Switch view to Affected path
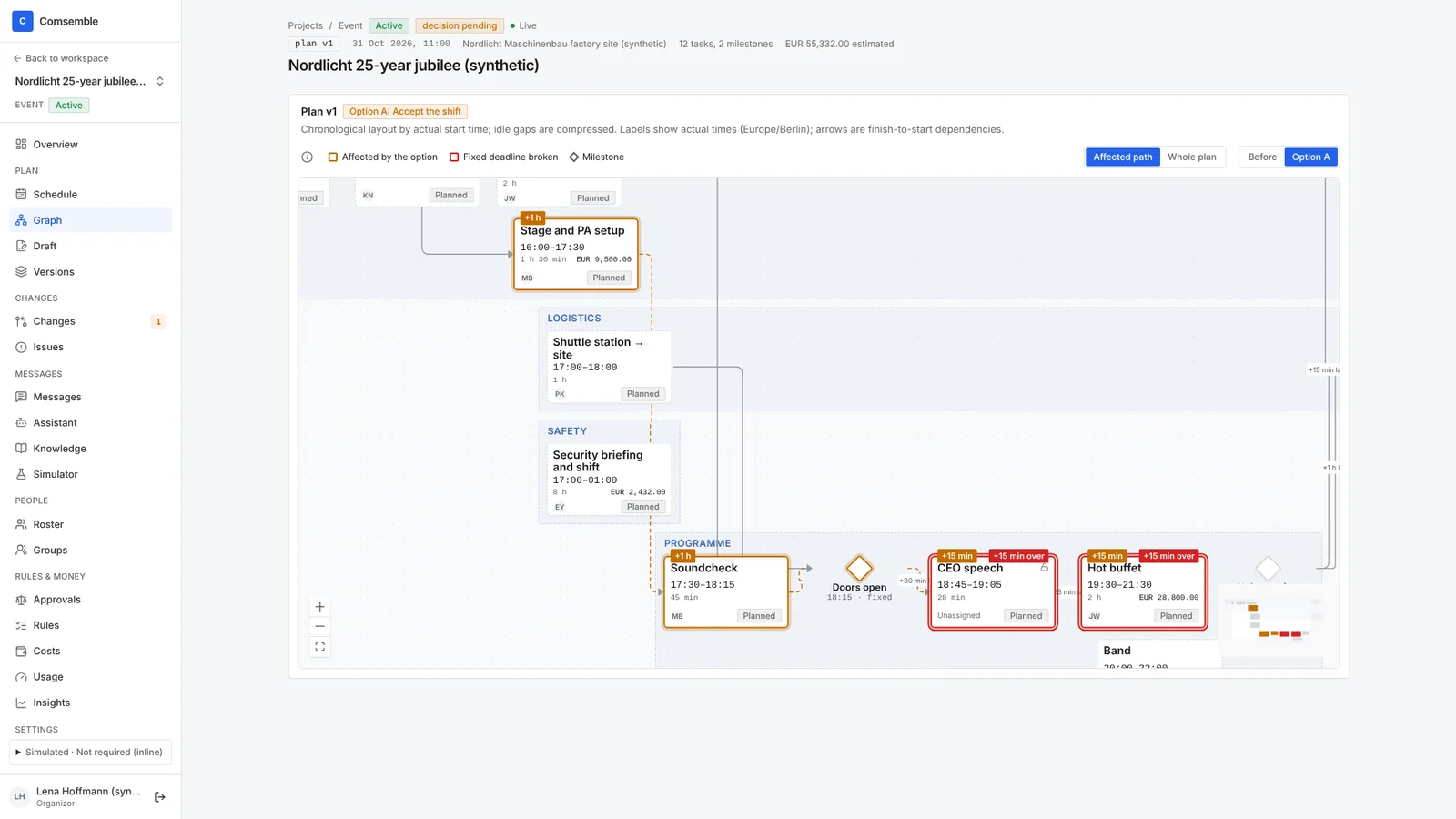The width and height of the screenshot is (1456, 819). coord(1122,157)
